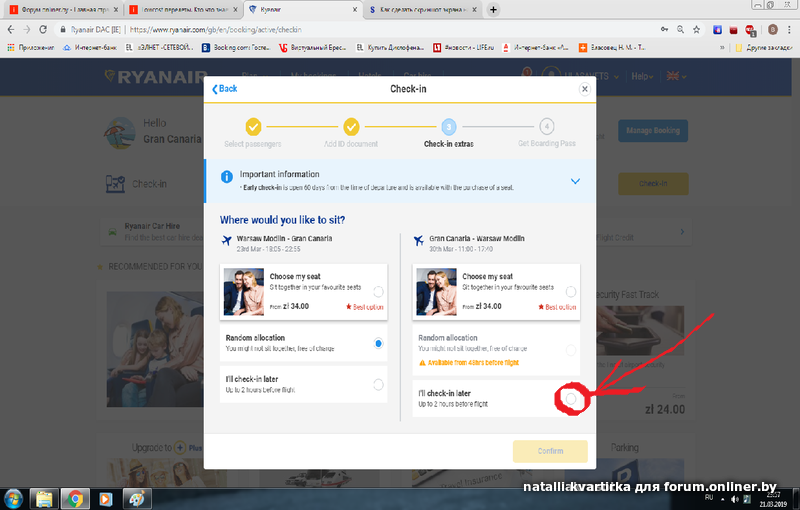Screen dimensions: 800x510
Task: Select Random allocation for Gran Canaria - Warsaw Modlin
Action: click(571, 350)
